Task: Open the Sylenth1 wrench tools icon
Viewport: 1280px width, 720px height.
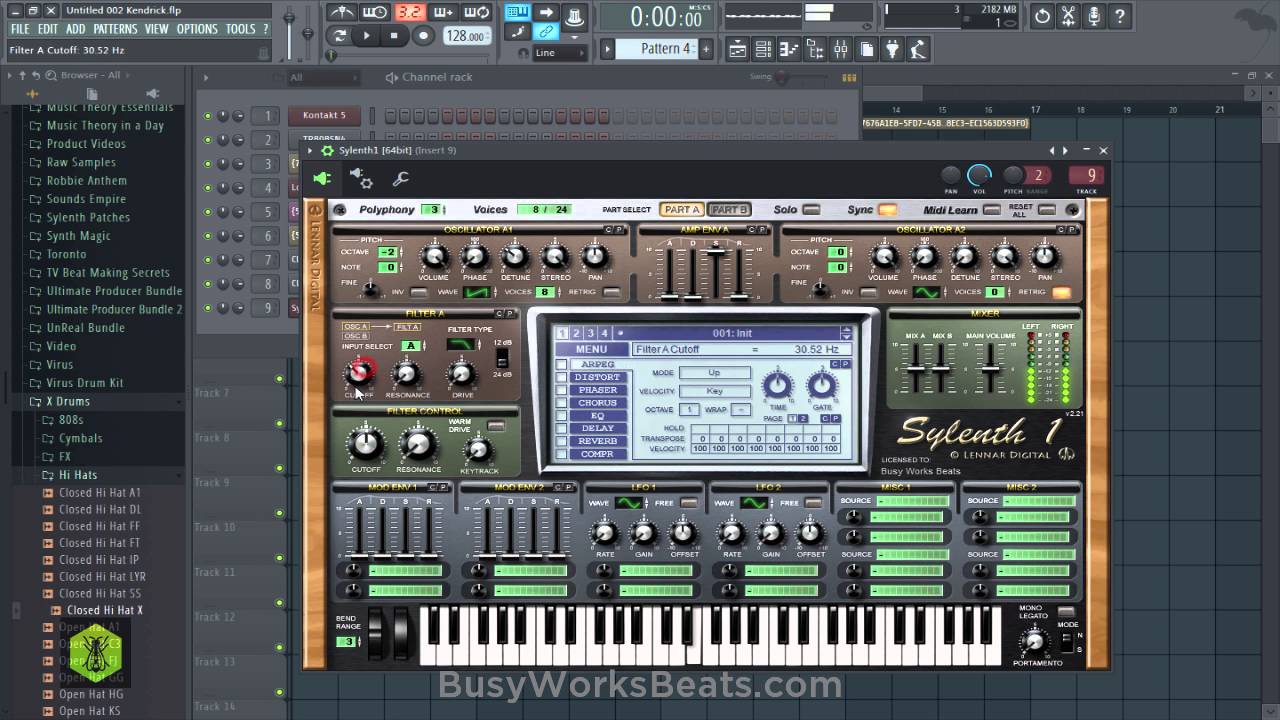Action: click(400, 179)
